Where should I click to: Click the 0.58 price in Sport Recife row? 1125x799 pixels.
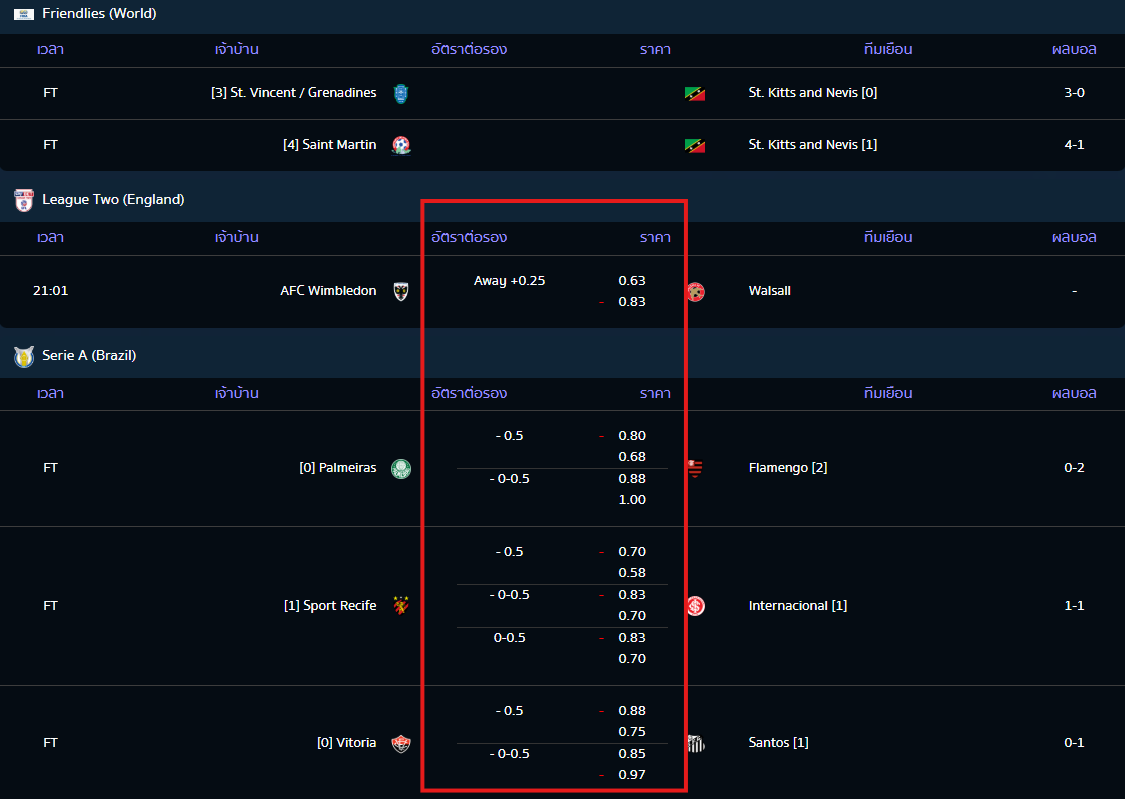coord(632,572)
